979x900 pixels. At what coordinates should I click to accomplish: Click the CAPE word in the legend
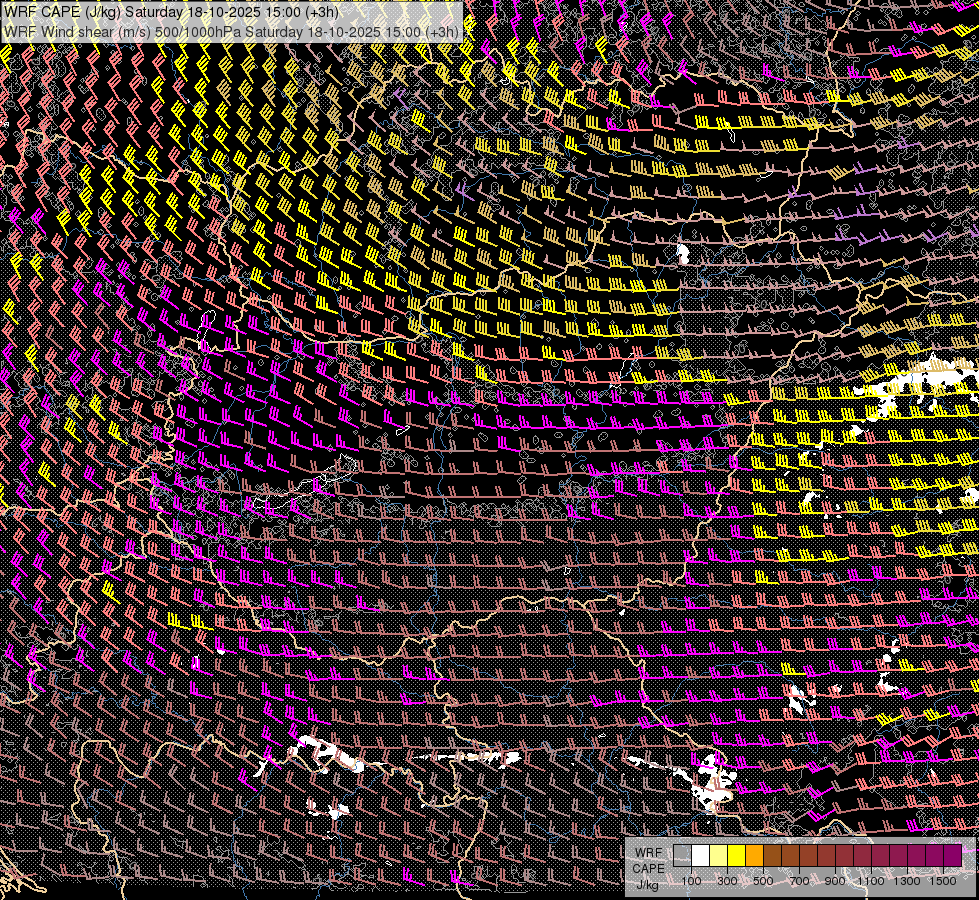[648, 869]
